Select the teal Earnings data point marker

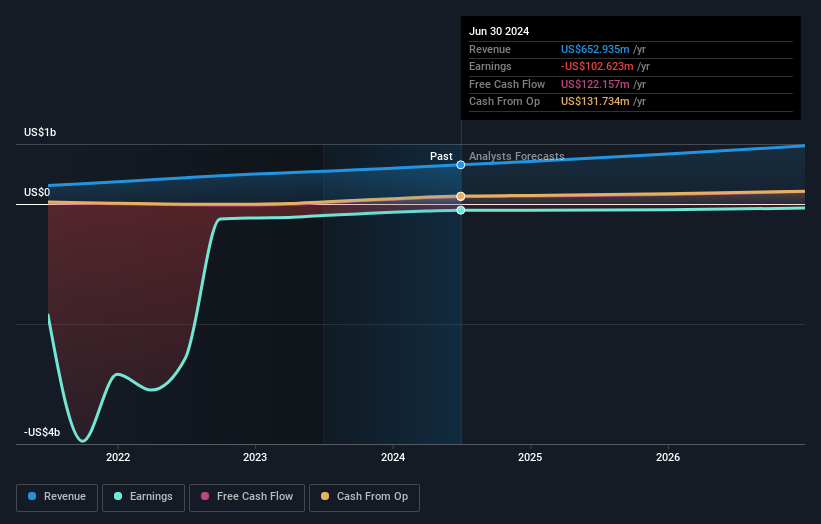point(461,210)
